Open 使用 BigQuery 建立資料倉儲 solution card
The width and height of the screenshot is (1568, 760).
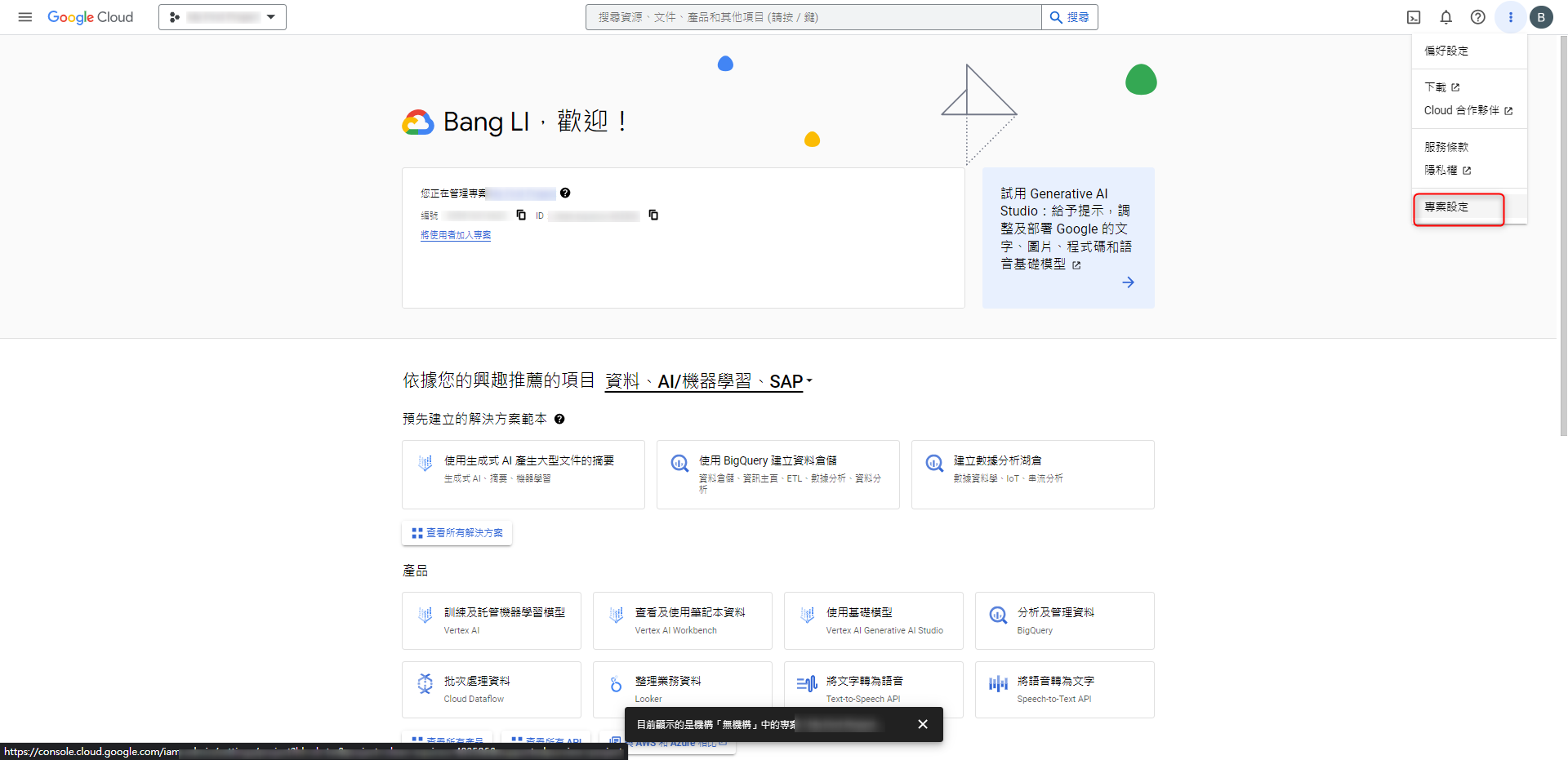coord(778,475)
